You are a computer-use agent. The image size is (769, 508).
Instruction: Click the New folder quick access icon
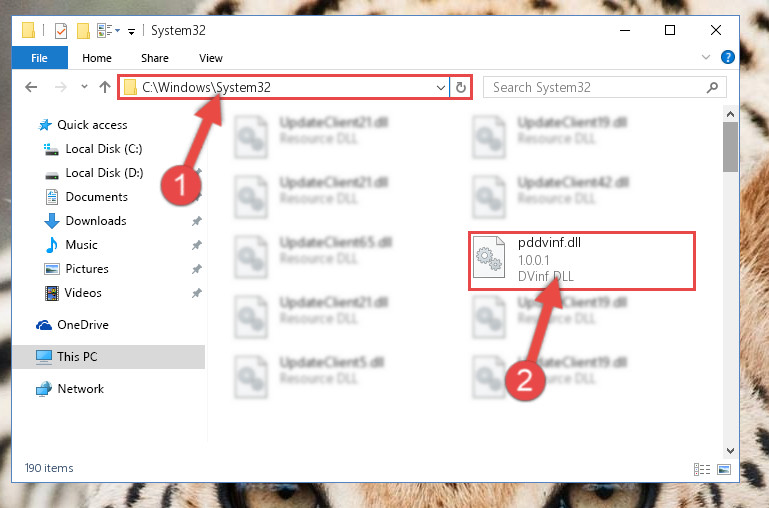pos(83,31)
